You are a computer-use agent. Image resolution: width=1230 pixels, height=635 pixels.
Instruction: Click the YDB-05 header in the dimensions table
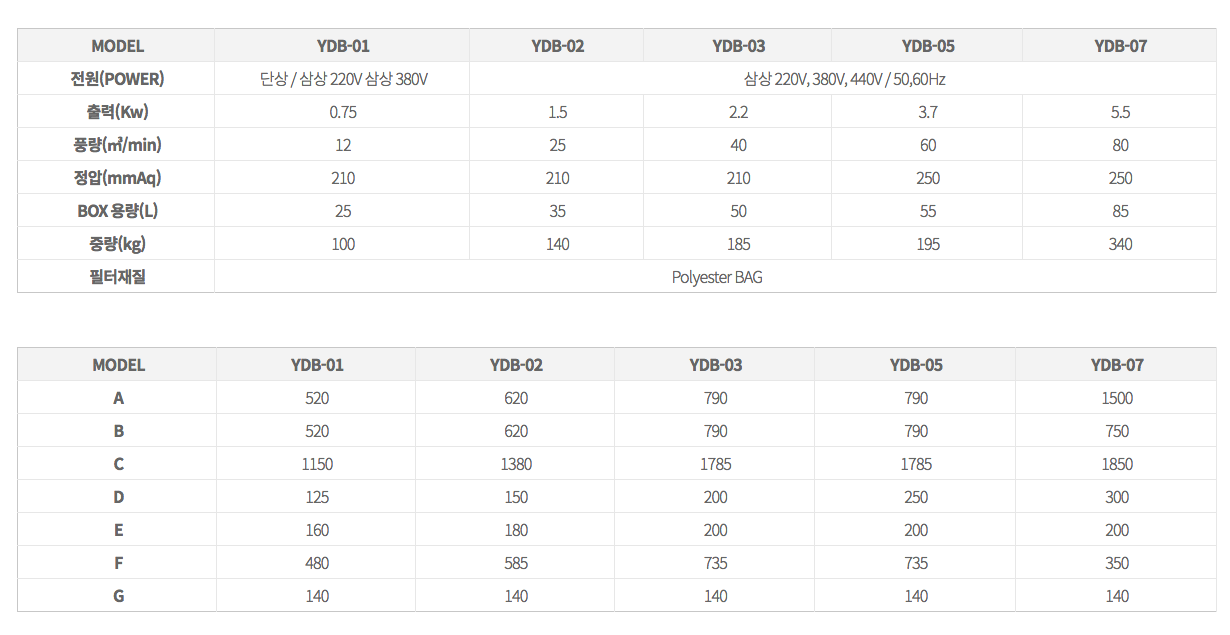point(915,365)
